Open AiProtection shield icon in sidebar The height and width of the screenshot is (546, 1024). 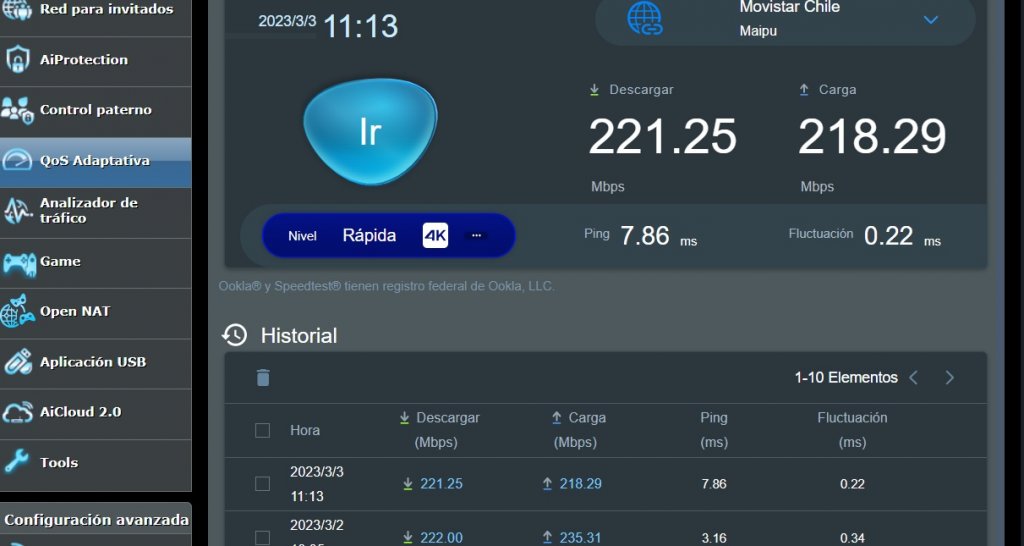[18, 59]
